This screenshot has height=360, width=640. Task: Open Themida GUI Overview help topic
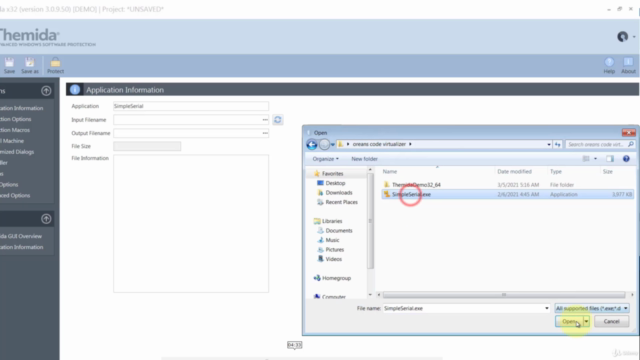[21, 236]
